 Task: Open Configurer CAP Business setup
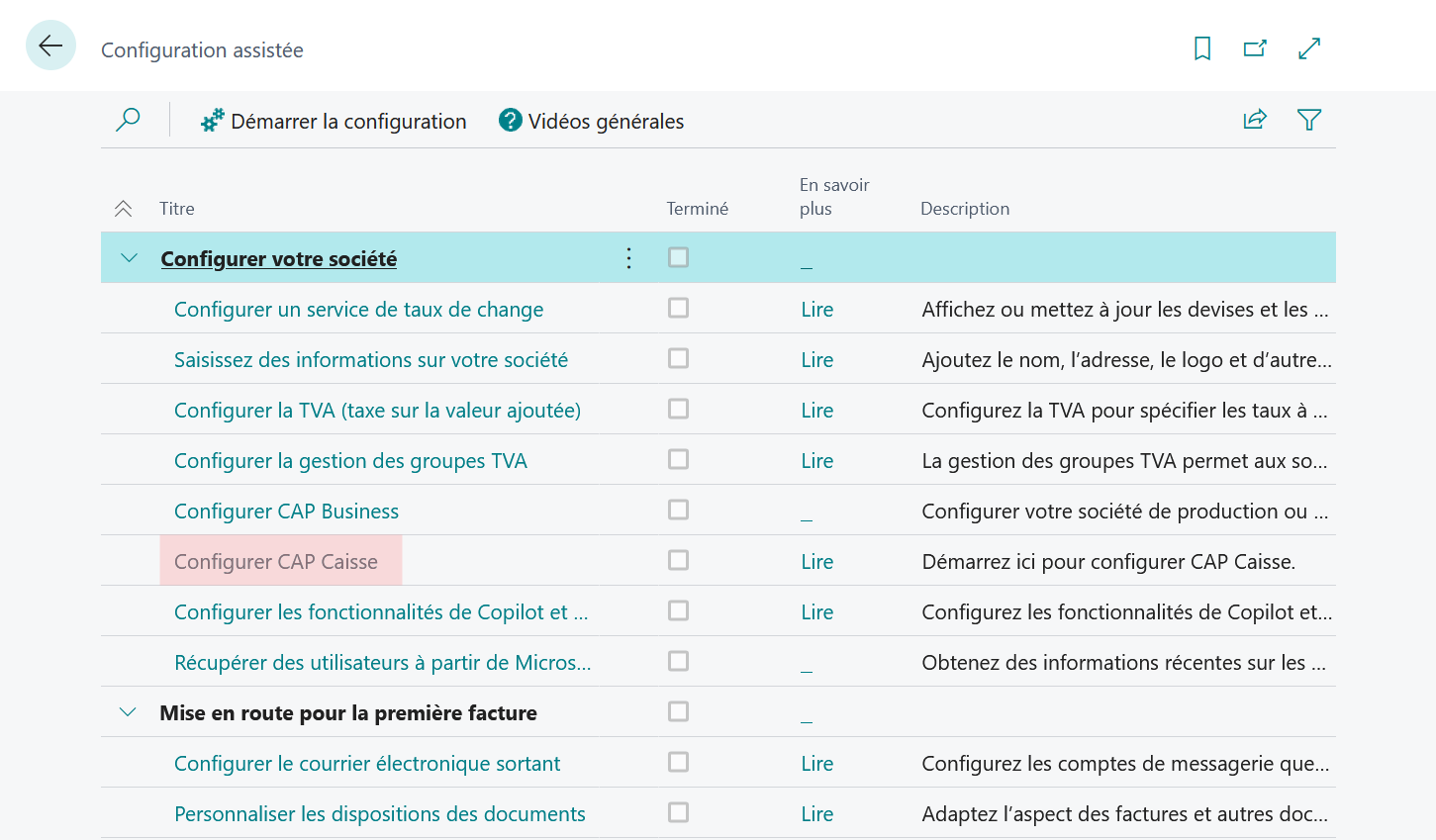click(x=287, y=512)
